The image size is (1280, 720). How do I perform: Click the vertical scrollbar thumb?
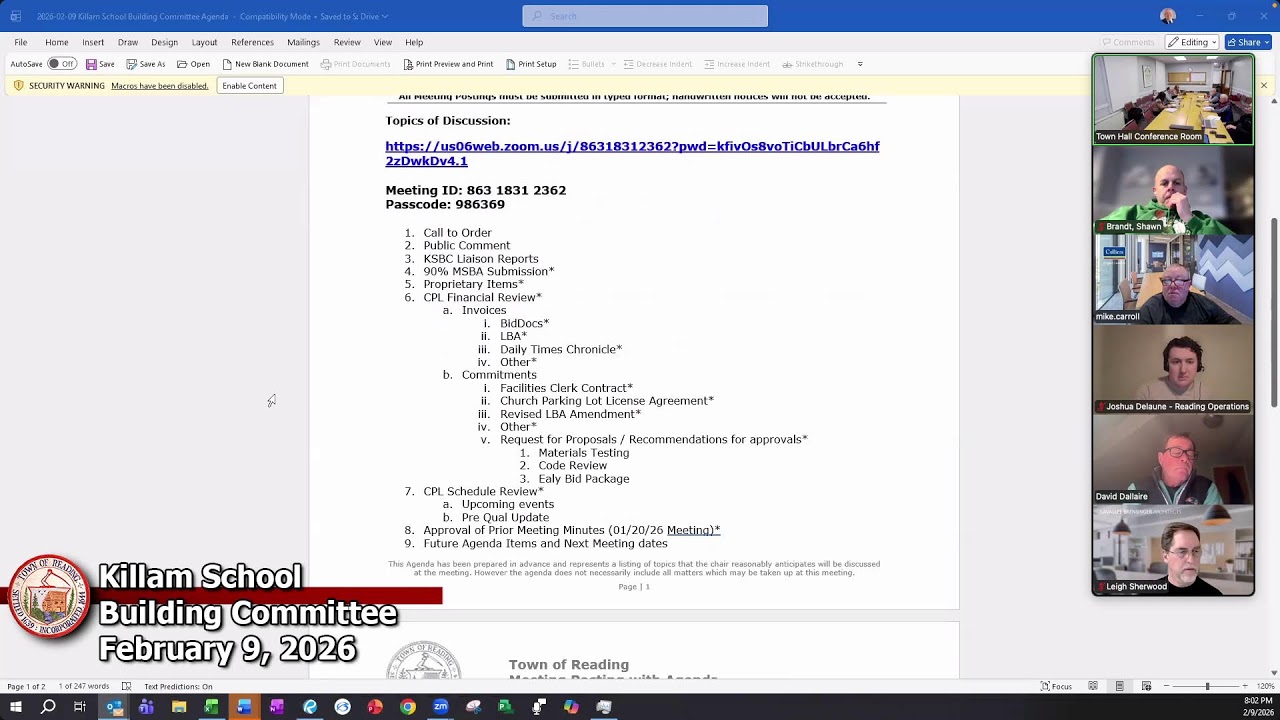[x=1274, y=312]
